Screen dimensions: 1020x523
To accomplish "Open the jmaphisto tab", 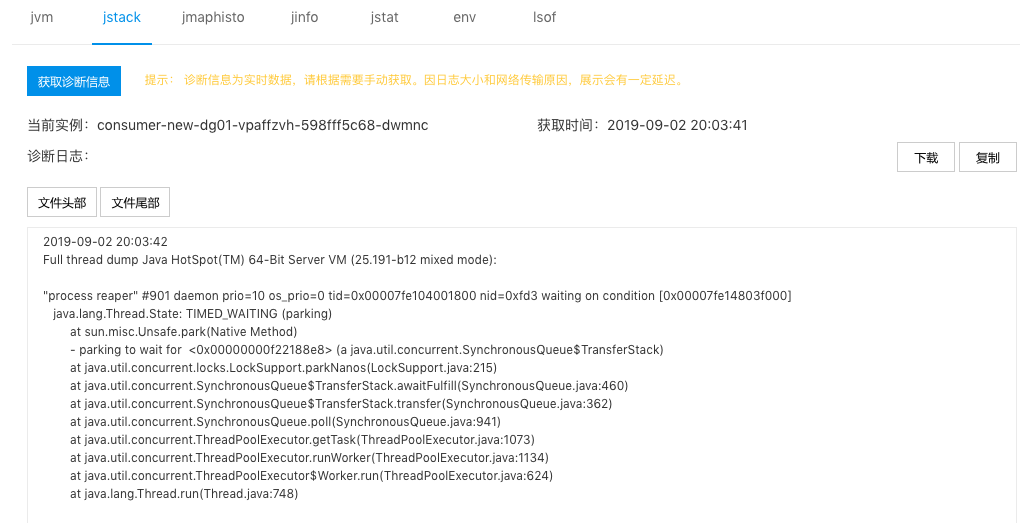I will 213,18.
